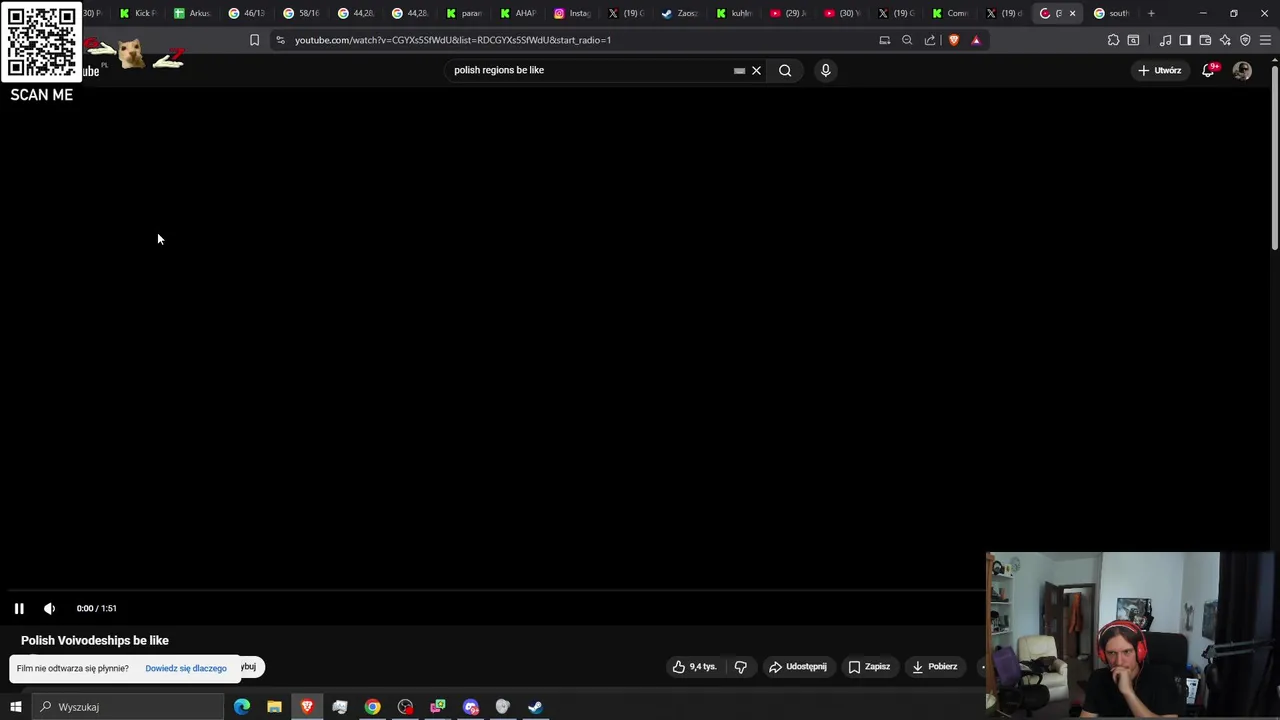Focus the YouTube search field

click(x=590, y=70)
